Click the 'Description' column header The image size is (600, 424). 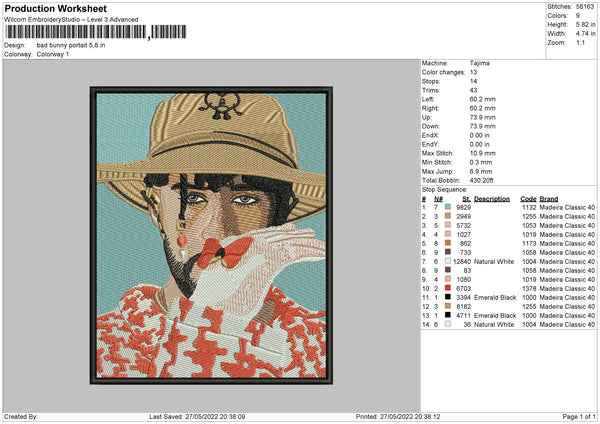[492, 199]
